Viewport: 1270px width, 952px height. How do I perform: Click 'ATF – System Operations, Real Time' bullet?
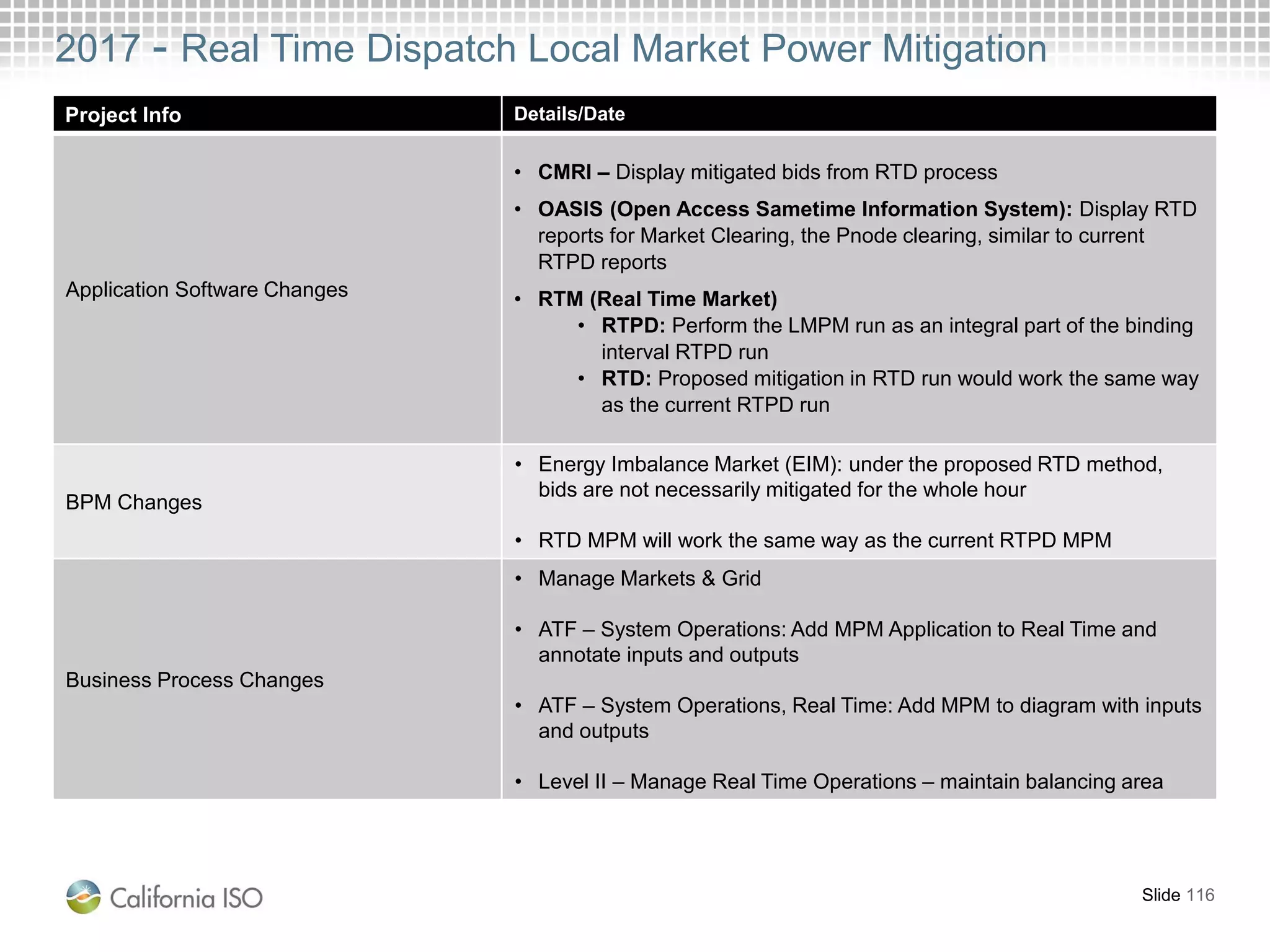coord(869,718)
